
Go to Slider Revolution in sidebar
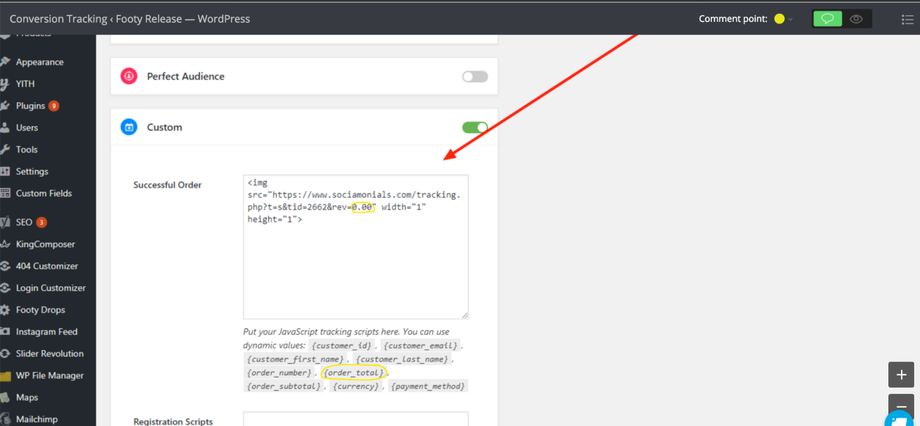[x=50, y=354]
